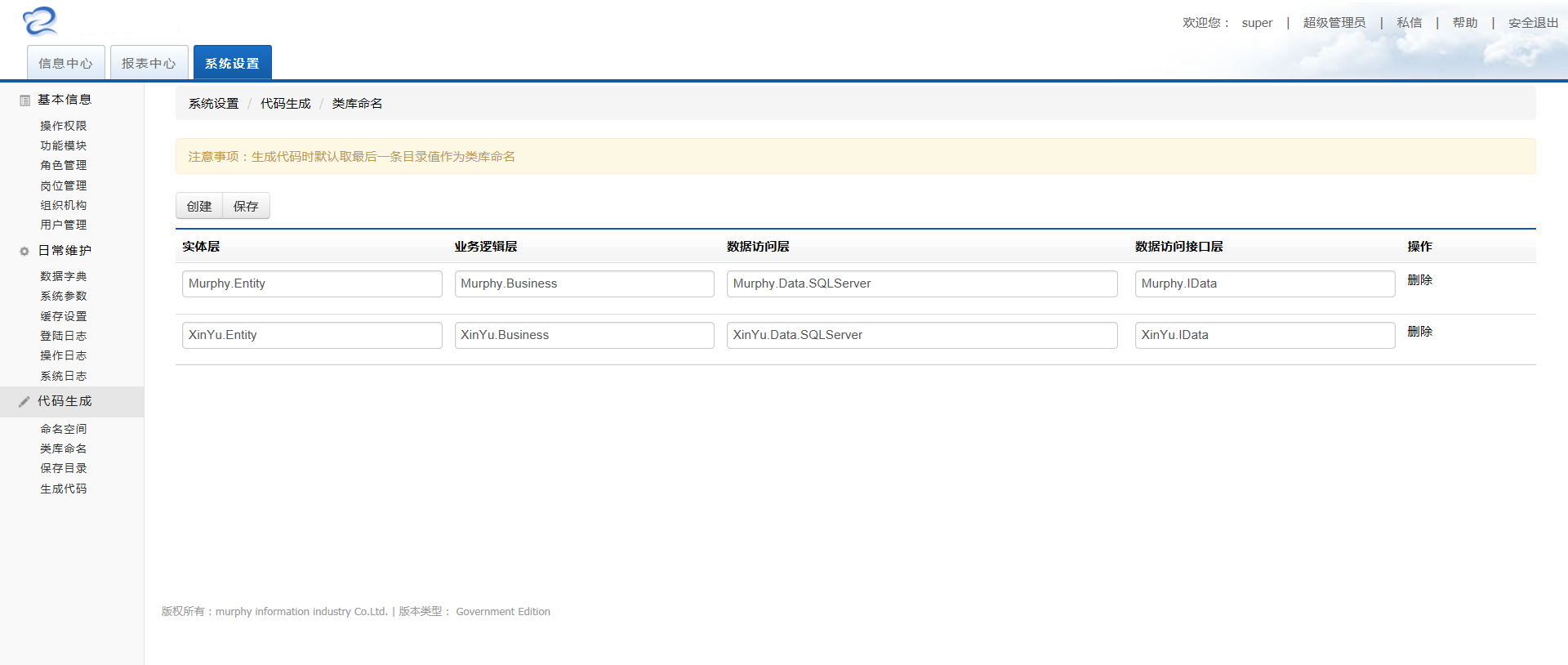This screenshot has width=1568, height=665.
Task: Click the super username in header
Action: (x=1257, y=23)
